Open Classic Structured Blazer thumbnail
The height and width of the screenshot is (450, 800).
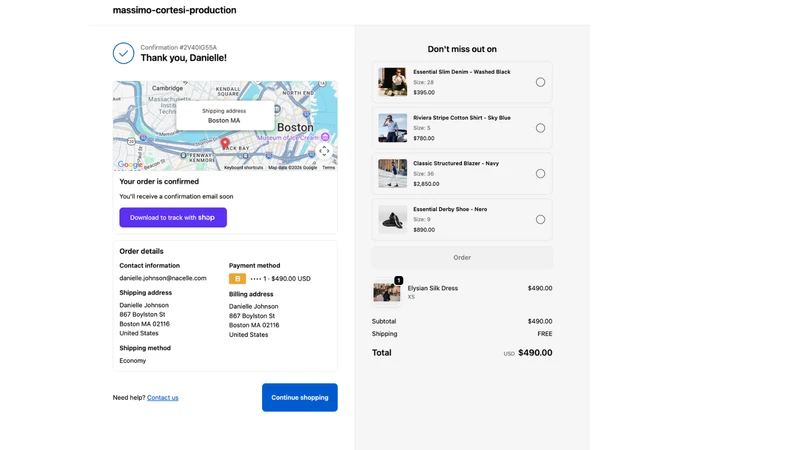pyautogui.click(x=392, y=173)
